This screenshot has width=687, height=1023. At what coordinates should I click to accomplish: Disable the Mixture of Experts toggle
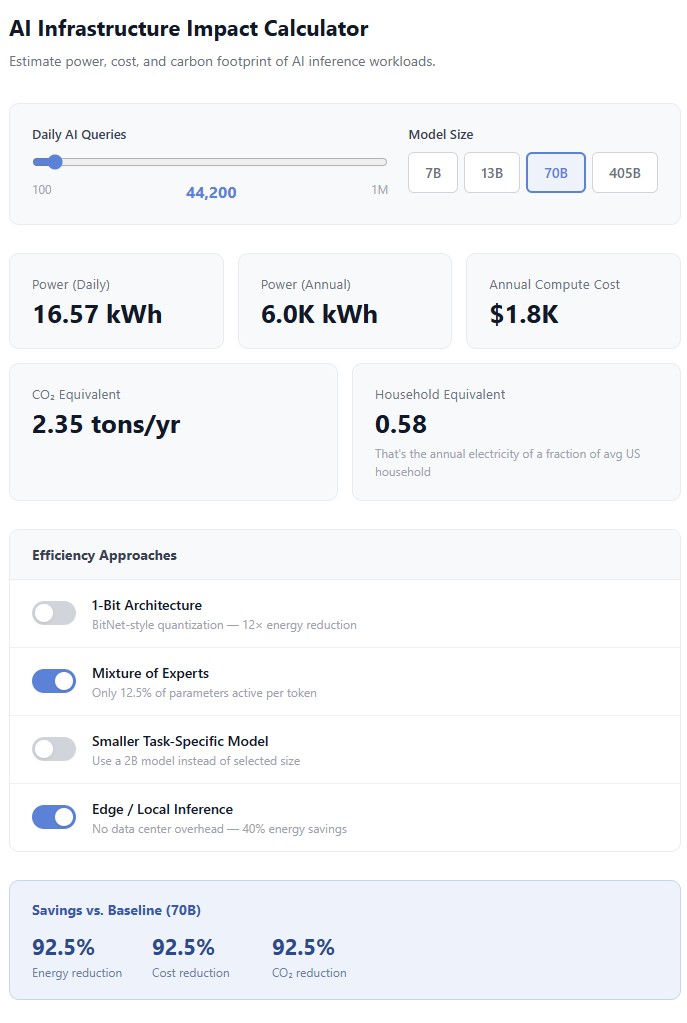tap(54, 680)
